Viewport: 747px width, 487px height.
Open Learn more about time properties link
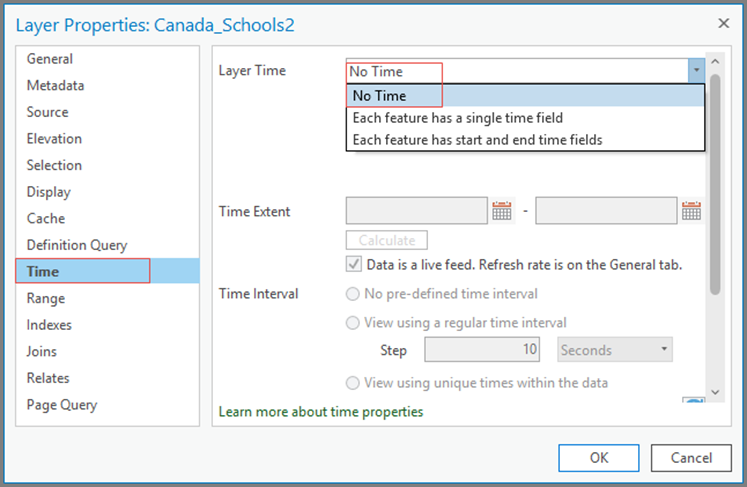click(x=321, y=412)
